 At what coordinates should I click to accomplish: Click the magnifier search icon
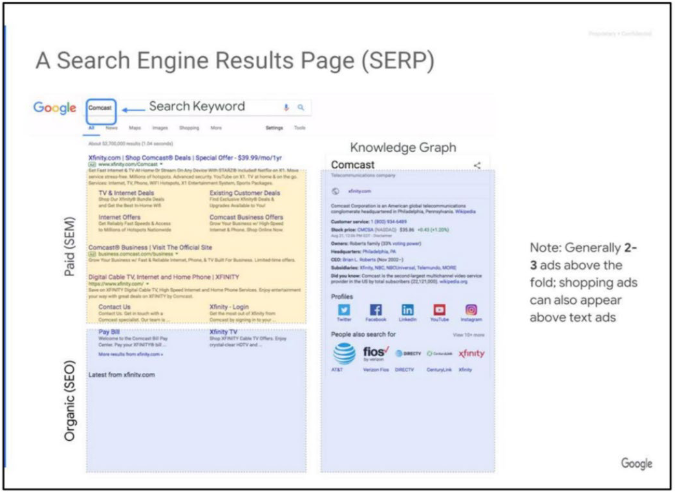point(300,107)
